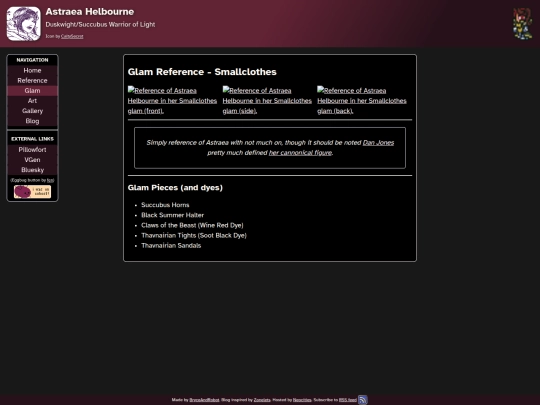Click the 'Made by' author link in footer

[x=204, y=400]
